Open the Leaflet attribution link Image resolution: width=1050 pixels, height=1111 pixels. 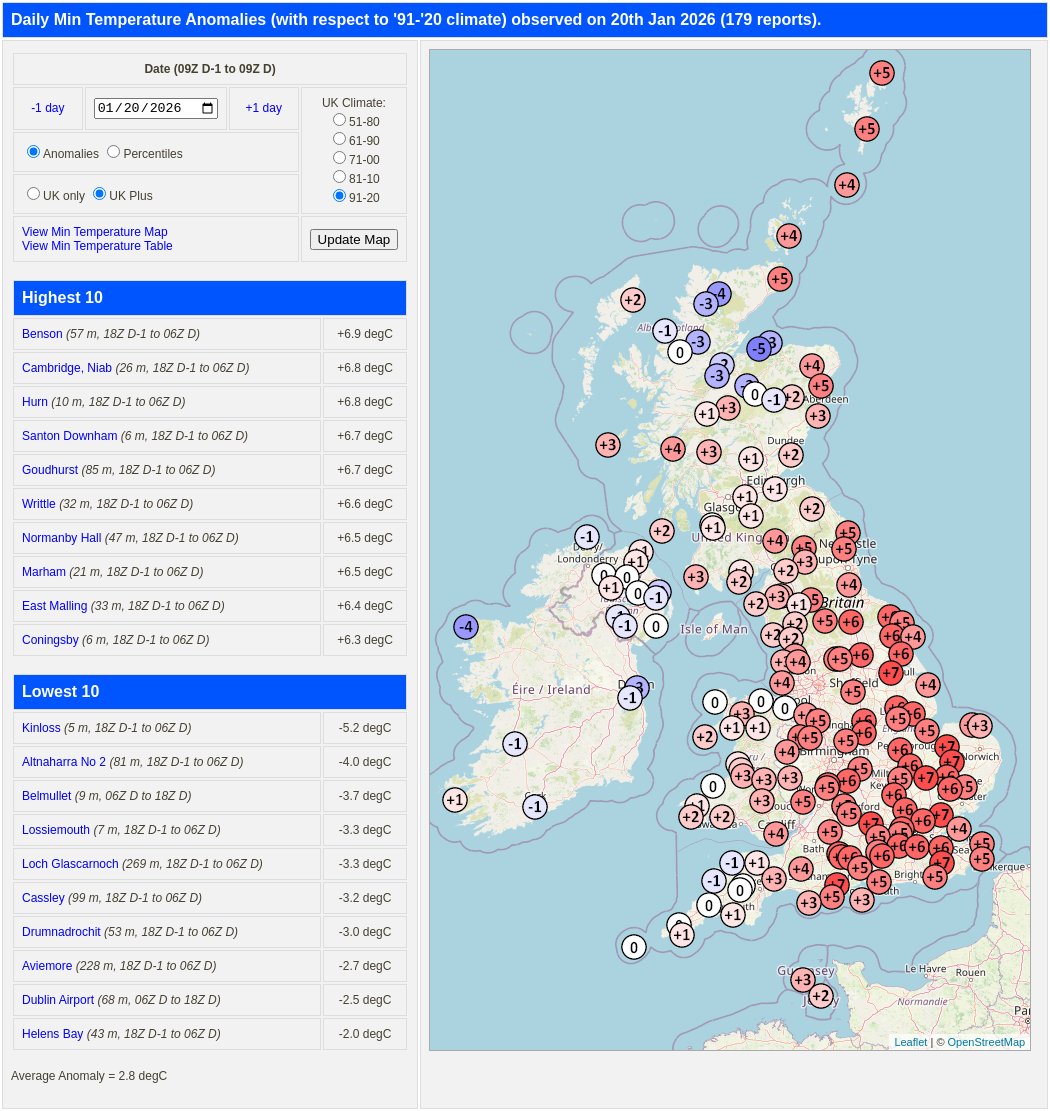point(910,1042)
